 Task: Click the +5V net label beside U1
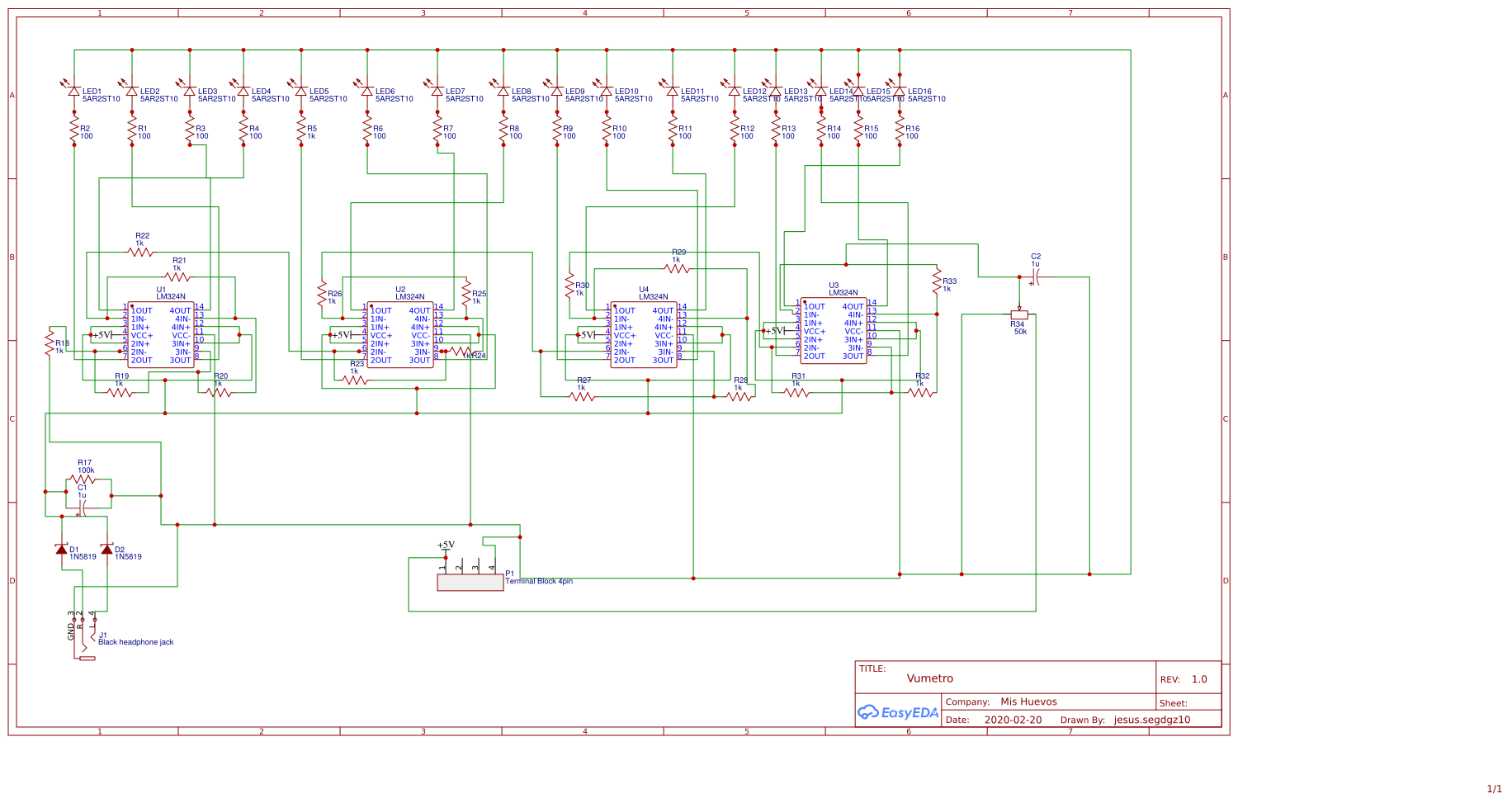coord(102,335)
